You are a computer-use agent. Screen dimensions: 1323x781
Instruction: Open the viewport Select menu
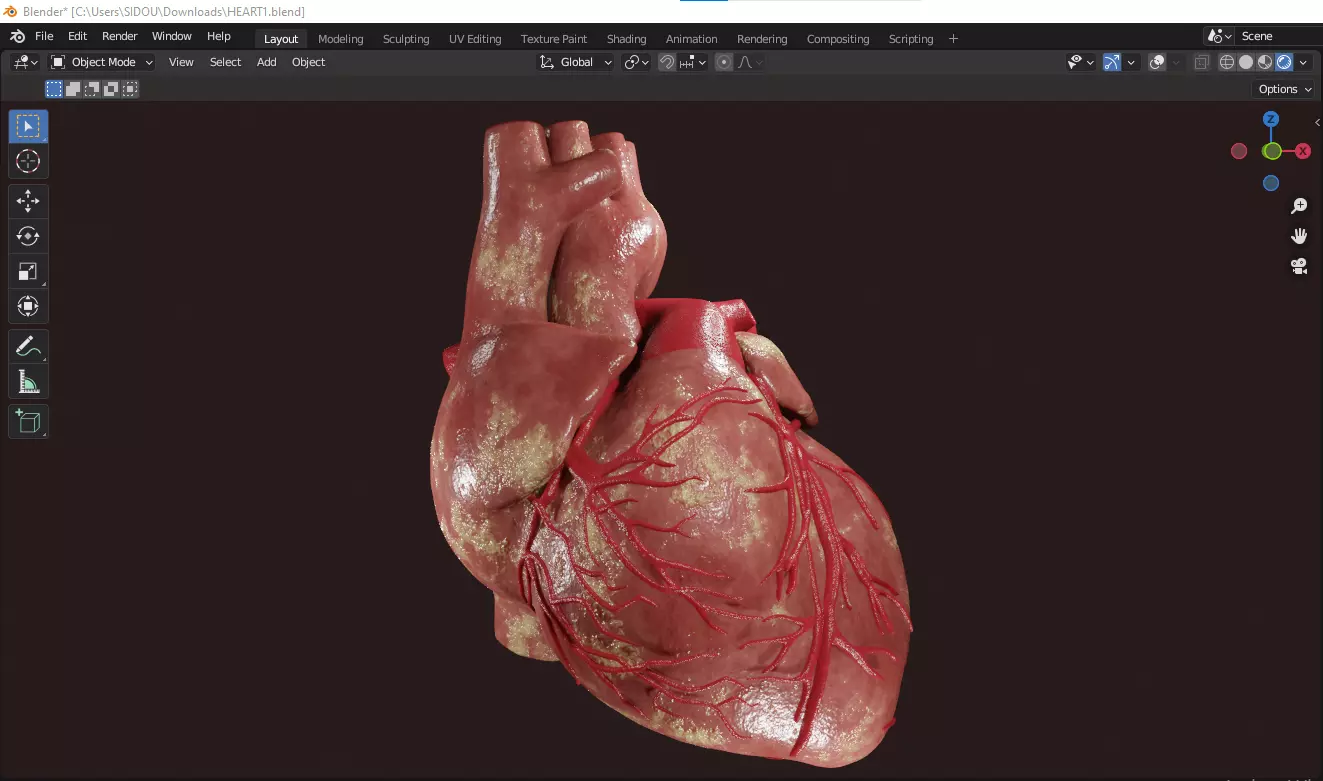pos(225,62)
